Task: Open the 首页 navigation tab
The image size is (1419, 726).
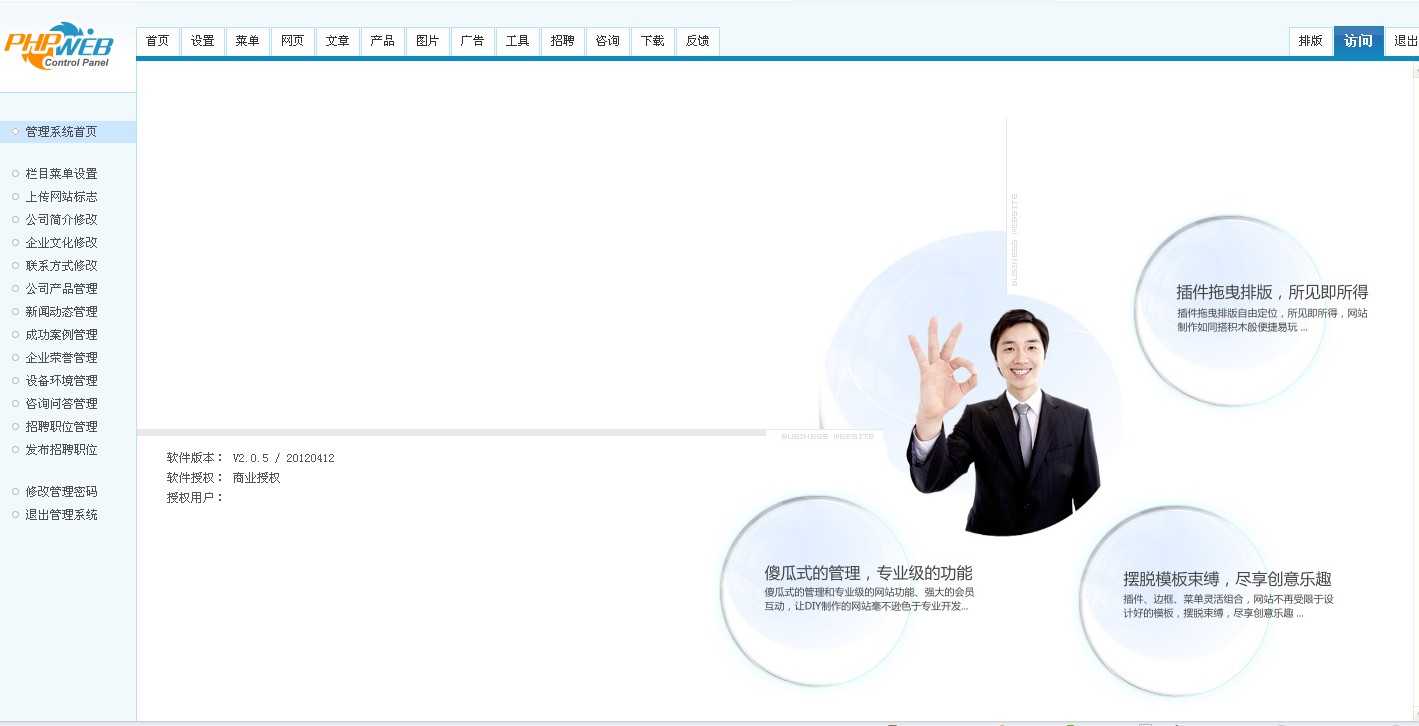Action: 157,41
